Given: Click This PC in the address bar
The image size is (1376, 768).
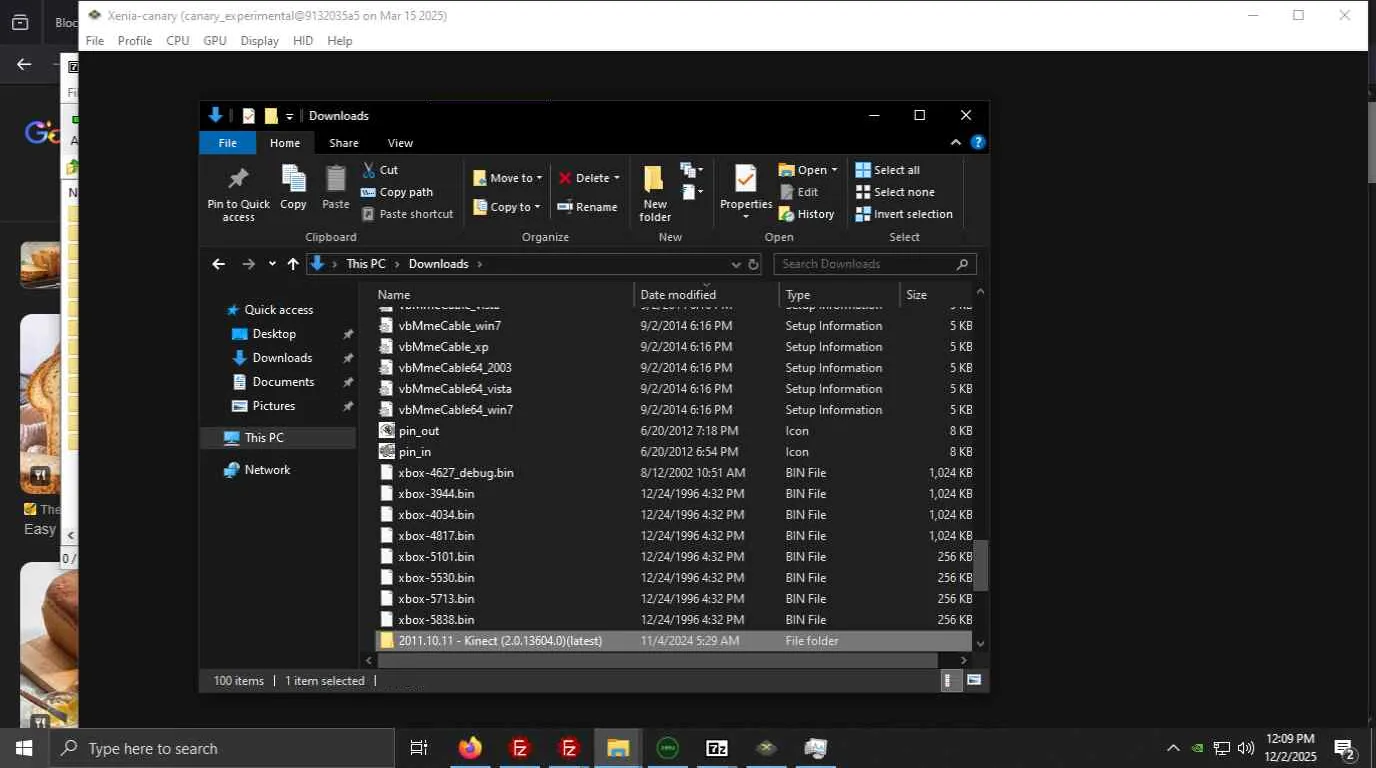Looking at the screenshot, I should pyautogui.click(x=365, y=264).
